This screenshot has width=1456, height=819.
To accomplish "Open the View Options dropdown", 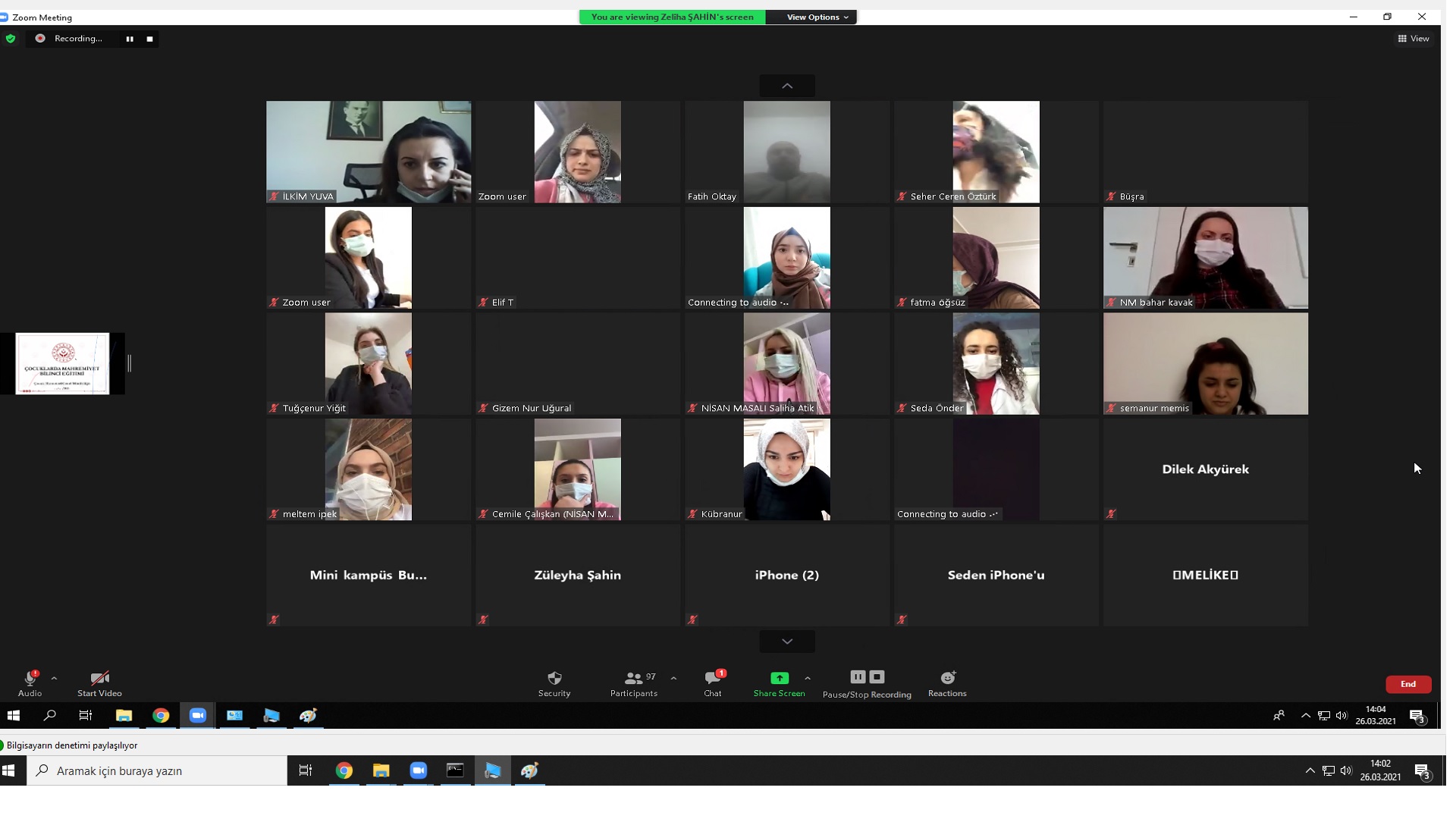I will tap(817, 17).
